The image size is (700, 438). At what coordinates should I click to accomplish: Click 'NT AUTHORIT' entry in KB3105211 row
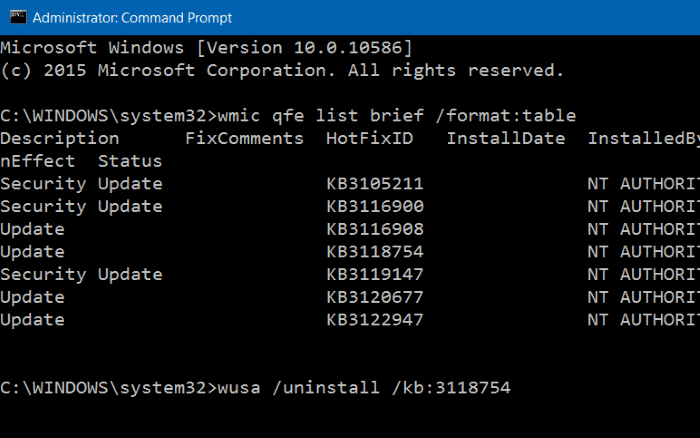(x=644, y=184)
